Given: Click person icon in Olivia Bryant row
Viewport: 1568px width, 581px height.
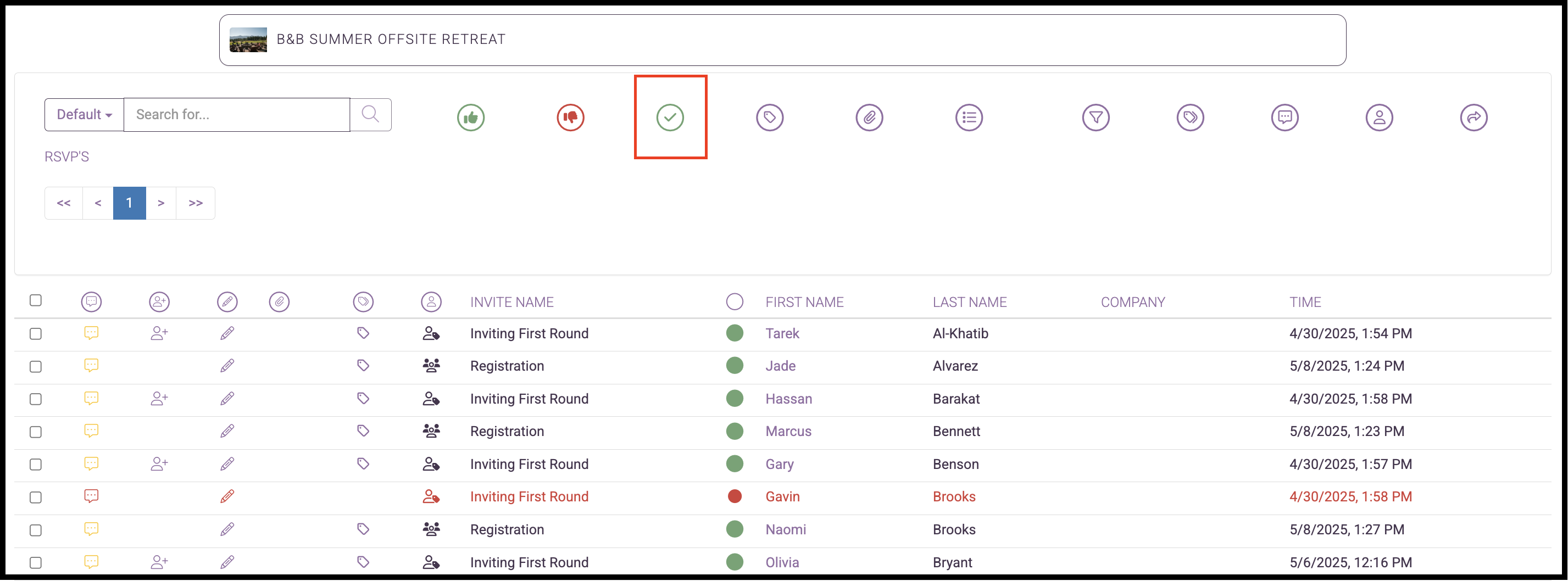Looking at the screenshot, I should coord(431,562).
